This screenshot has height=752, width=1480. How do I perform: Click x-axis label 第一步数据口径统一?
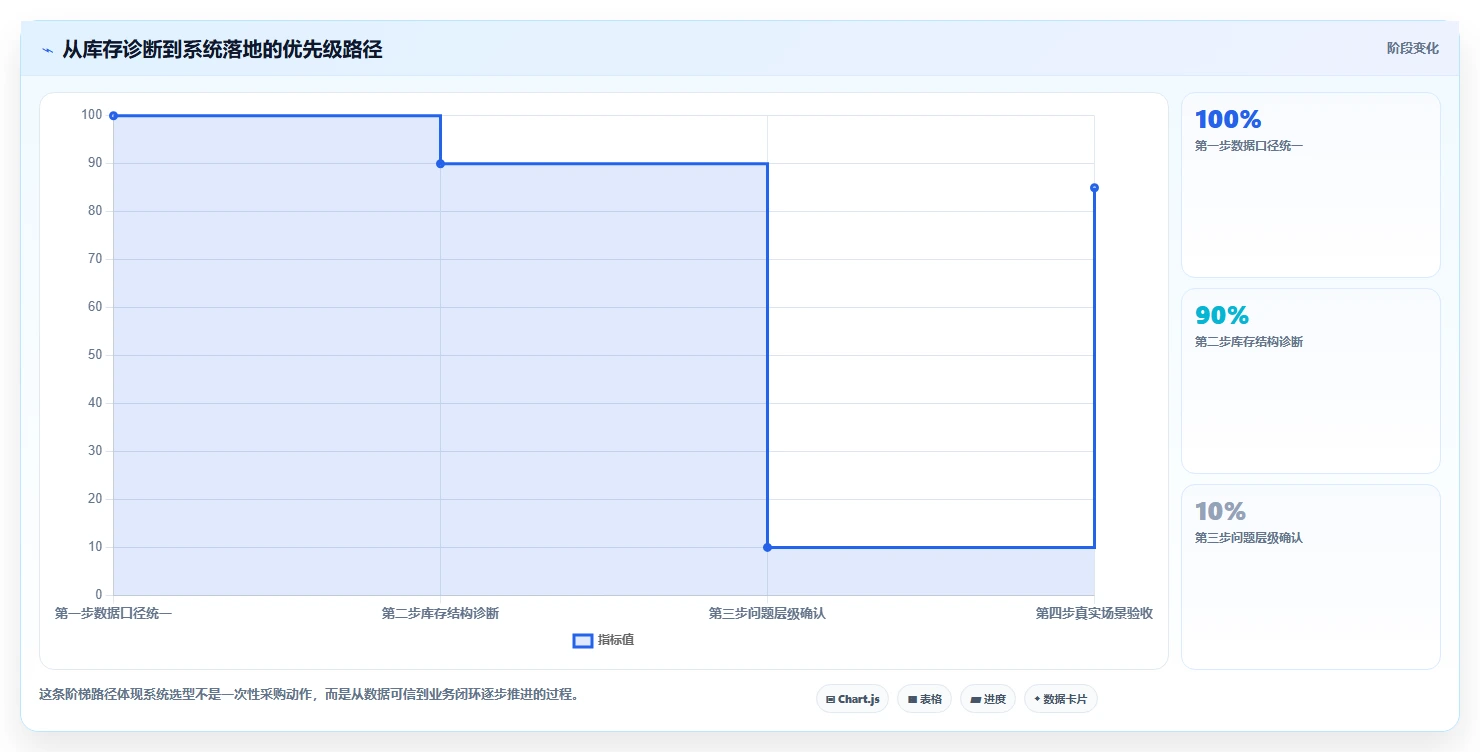pos(113,613)
